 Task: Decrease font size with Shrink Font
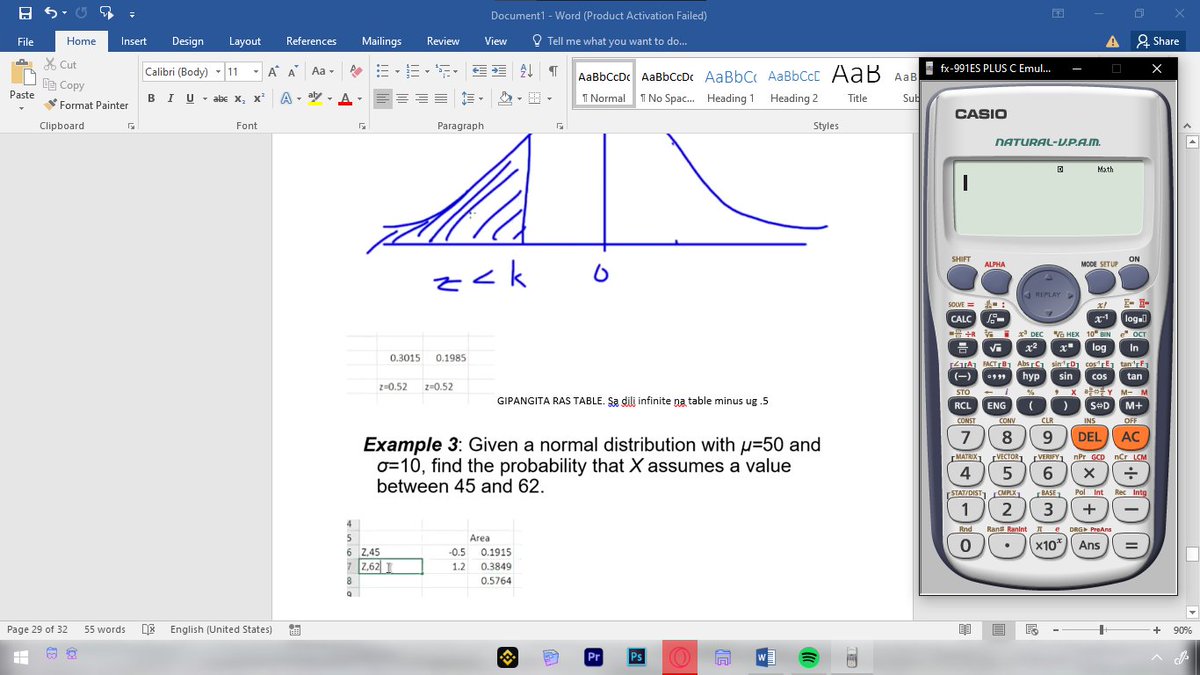pos(292,71)
